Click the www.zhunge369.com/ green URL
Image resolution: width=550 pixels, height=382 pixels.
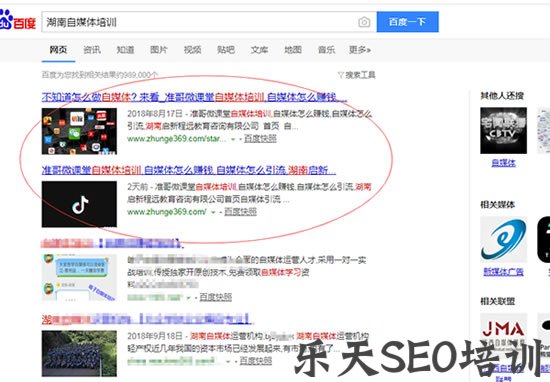(x=167, y=212)
